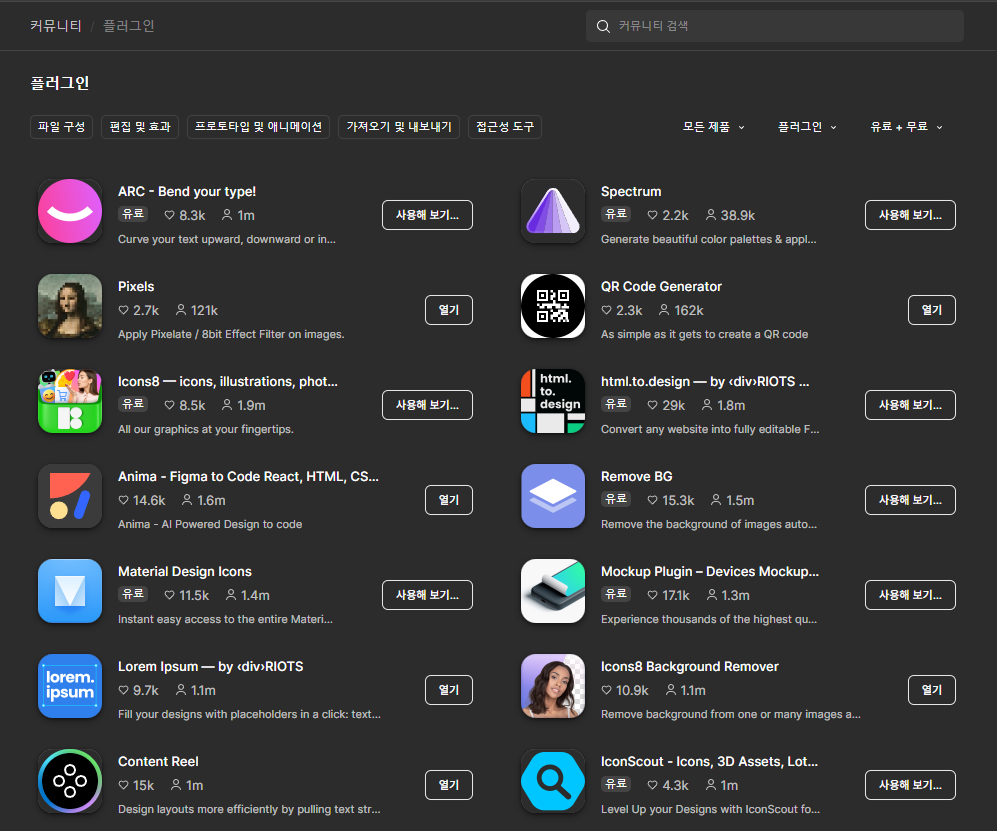Click 열기 button for Pixels plugin
The width and height of the screenshot is (997, 831).
[448, 310]
